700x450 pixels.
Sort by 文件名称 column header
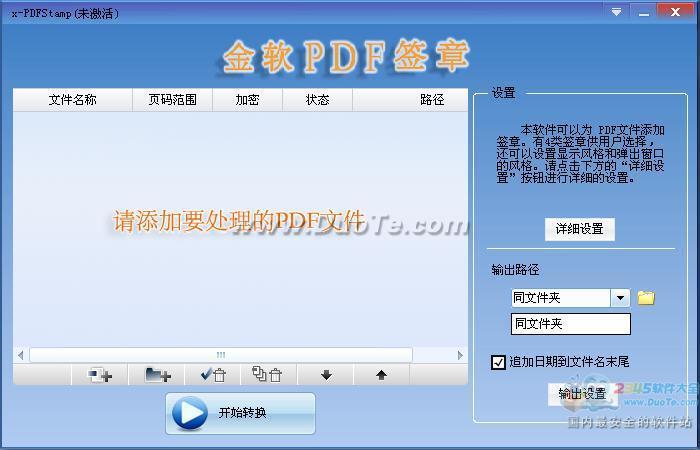73,100
